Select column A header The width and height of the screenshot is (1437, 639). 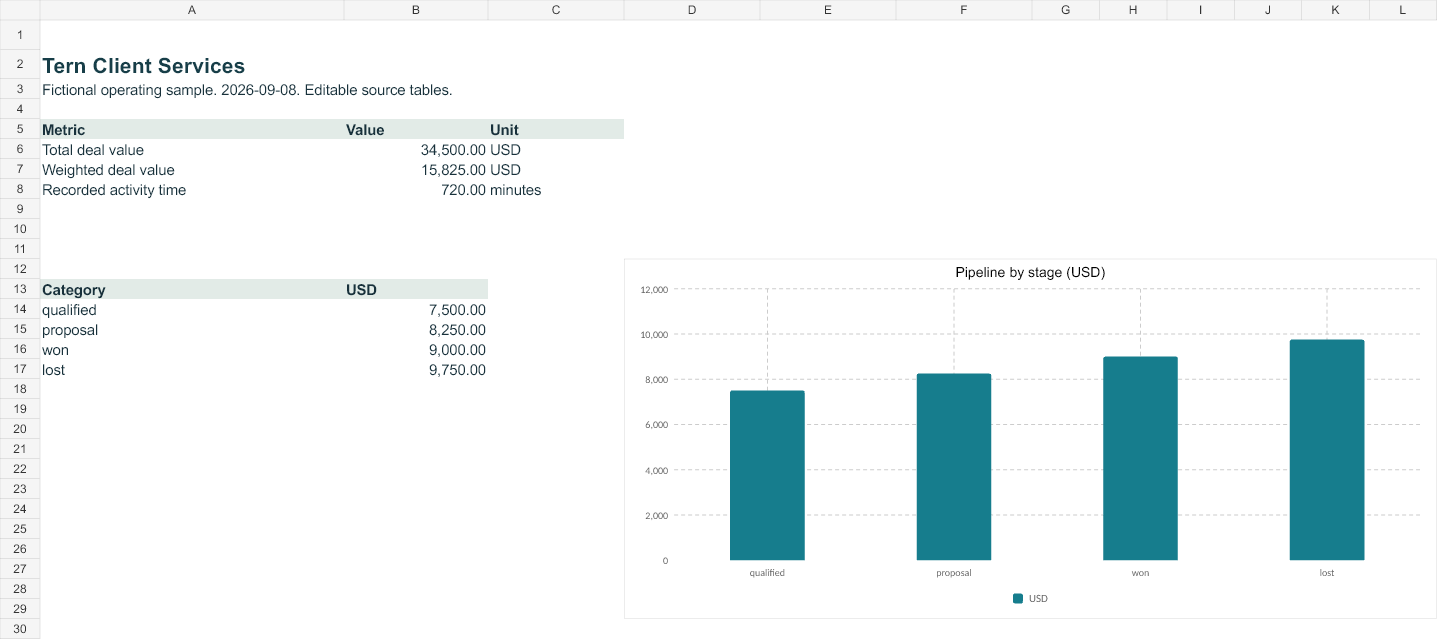(192, 10)
